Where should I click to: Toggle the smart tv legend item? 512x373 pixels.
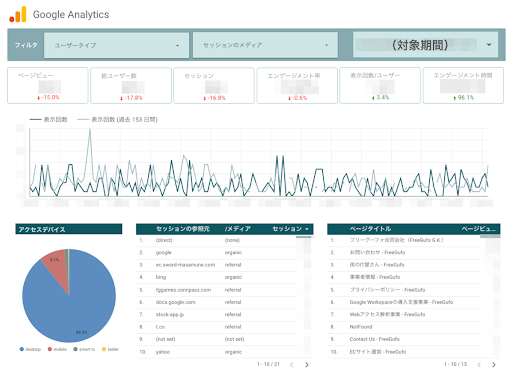pos(84,349)
